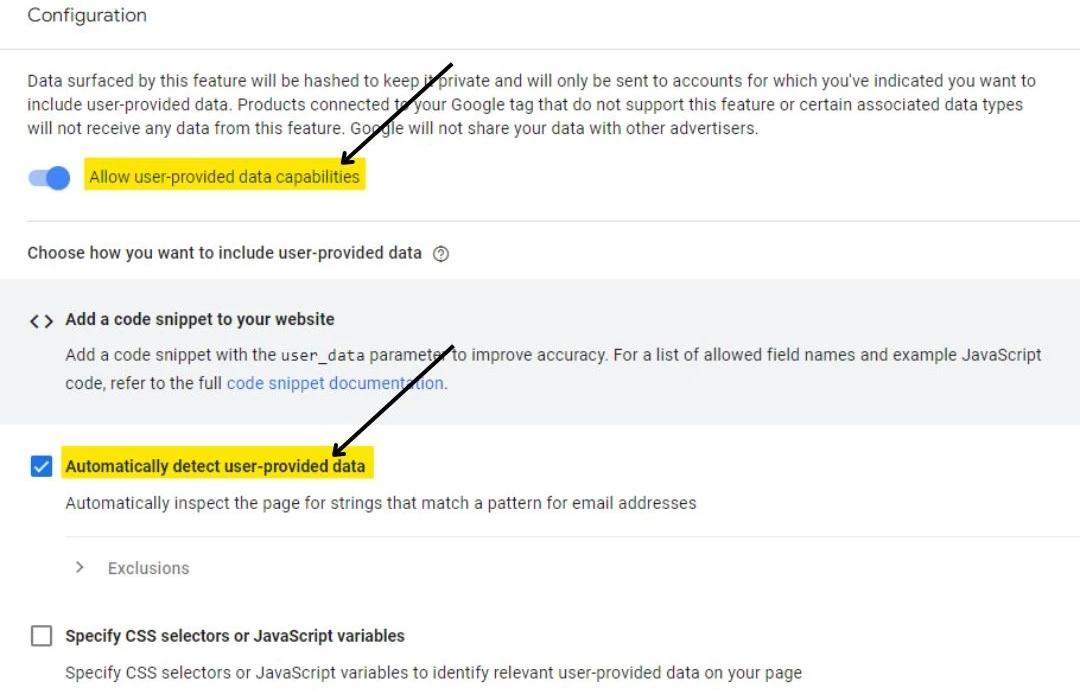Uncheck Automatically detect user-provided data
Screen dimensions: 1080x692
[41, 466]
